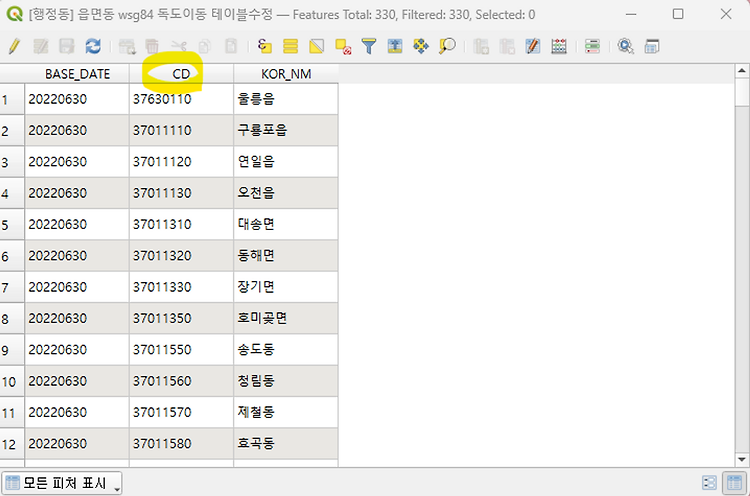The width and height of the screenshot is (750, 496).
Task: Select row 12 by its row number
Action: coord(12,444)
